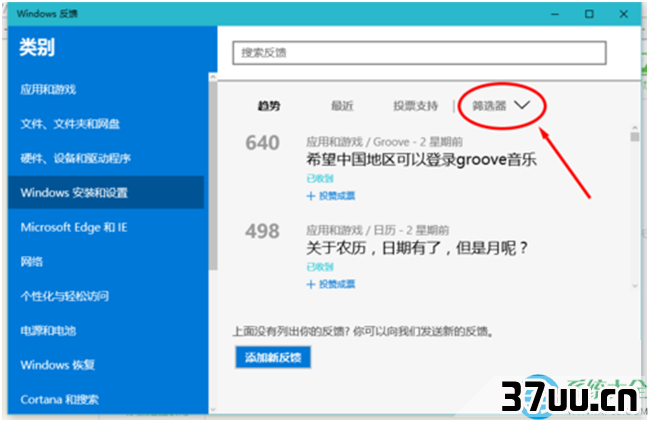Select Cortana 和搜索 category
This screenshot has height=422, width=650.
tap(60, 399)
